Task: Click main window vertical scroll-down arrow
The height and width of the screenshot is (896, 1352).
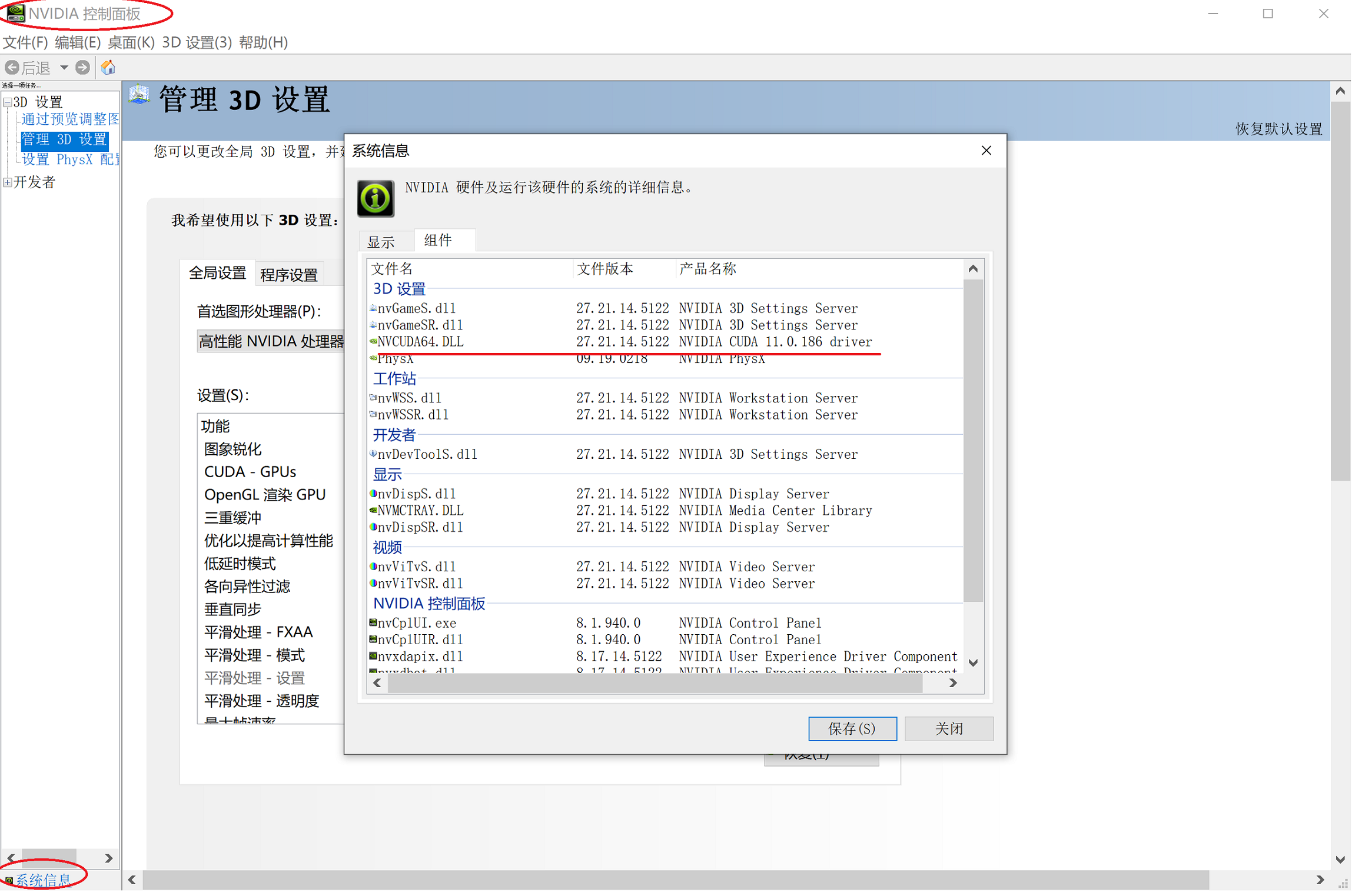Action: pos(1340,860)
